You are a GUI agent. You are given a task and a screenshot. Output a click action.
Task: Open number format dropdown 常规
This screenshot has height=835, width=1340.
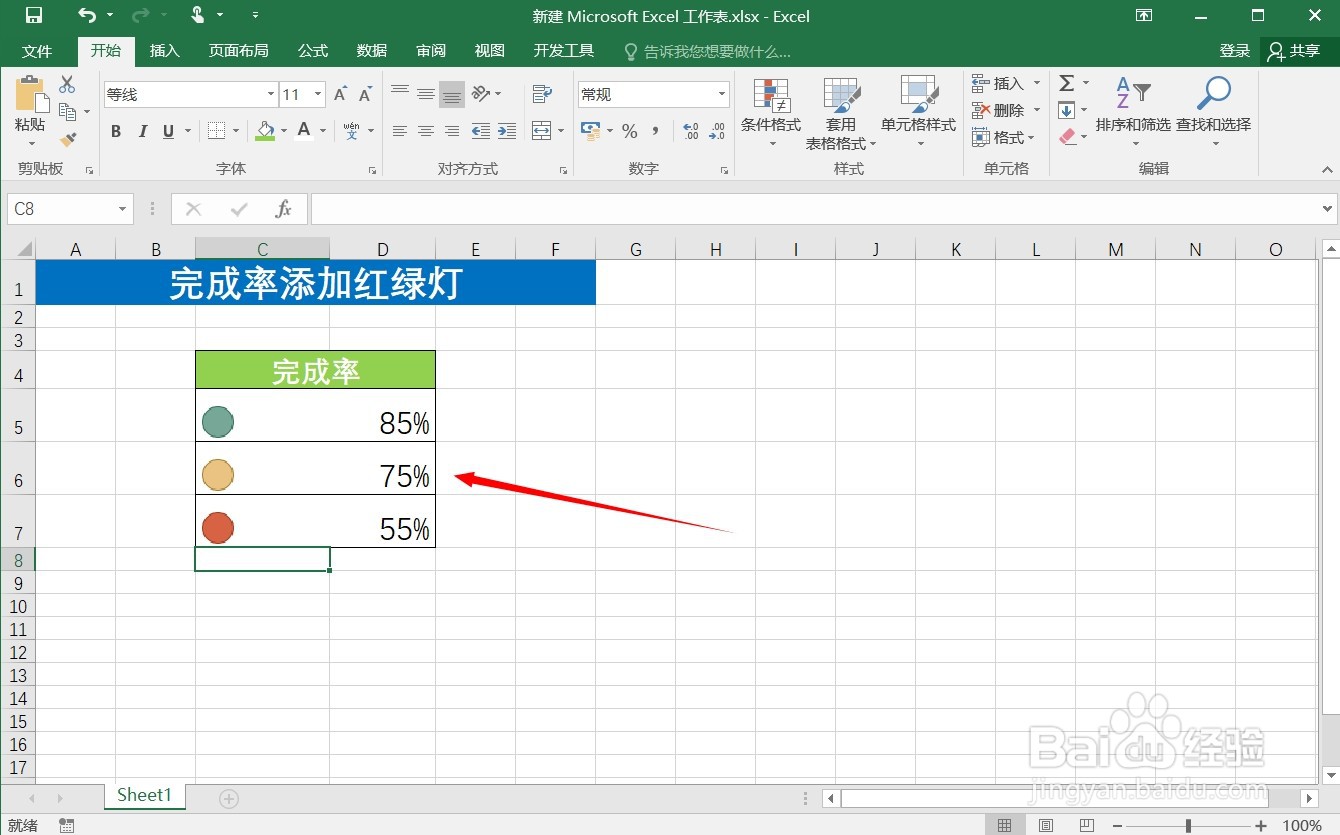[722, 95]
